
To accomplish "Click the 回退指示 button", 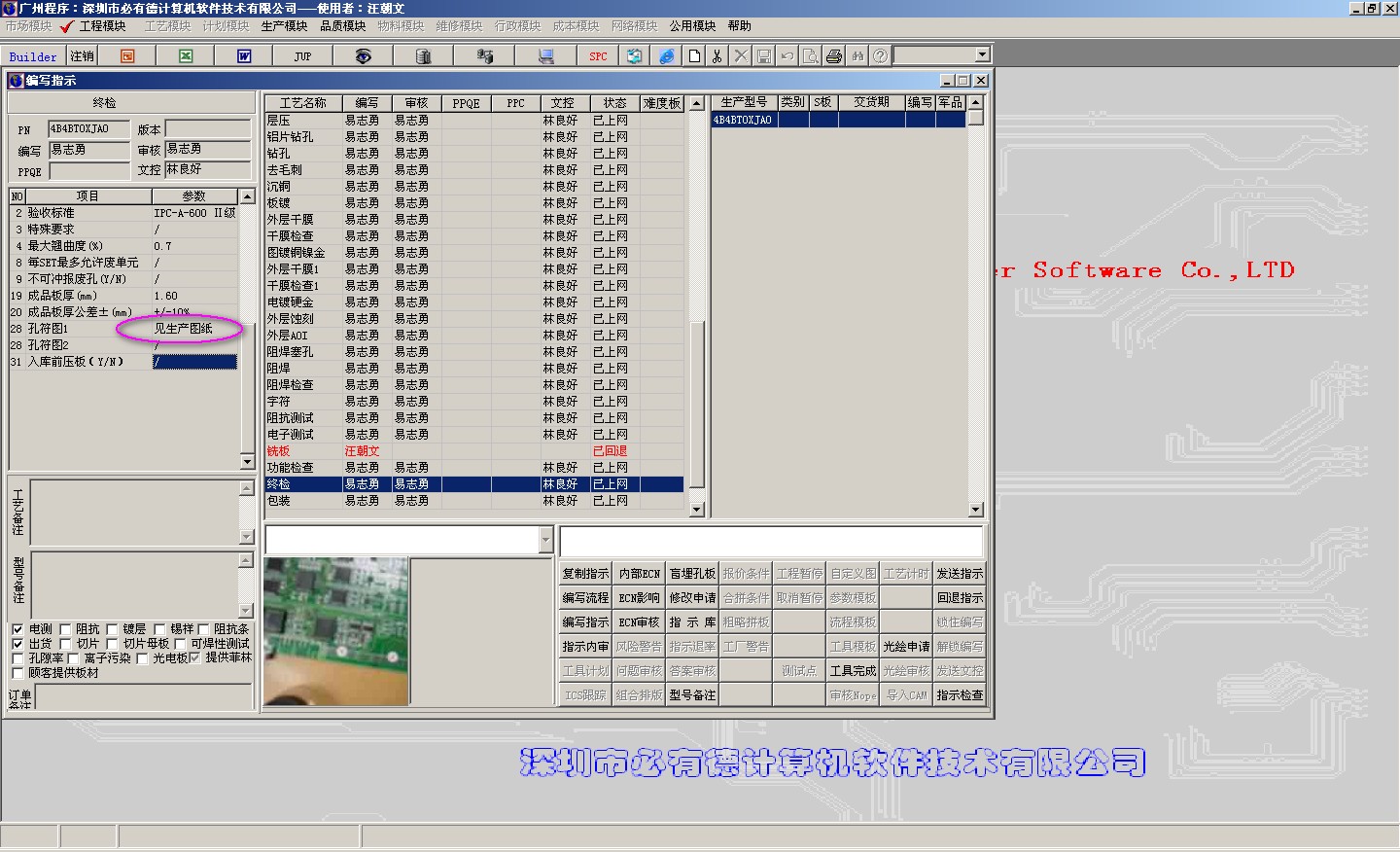I will click(960, 598).
